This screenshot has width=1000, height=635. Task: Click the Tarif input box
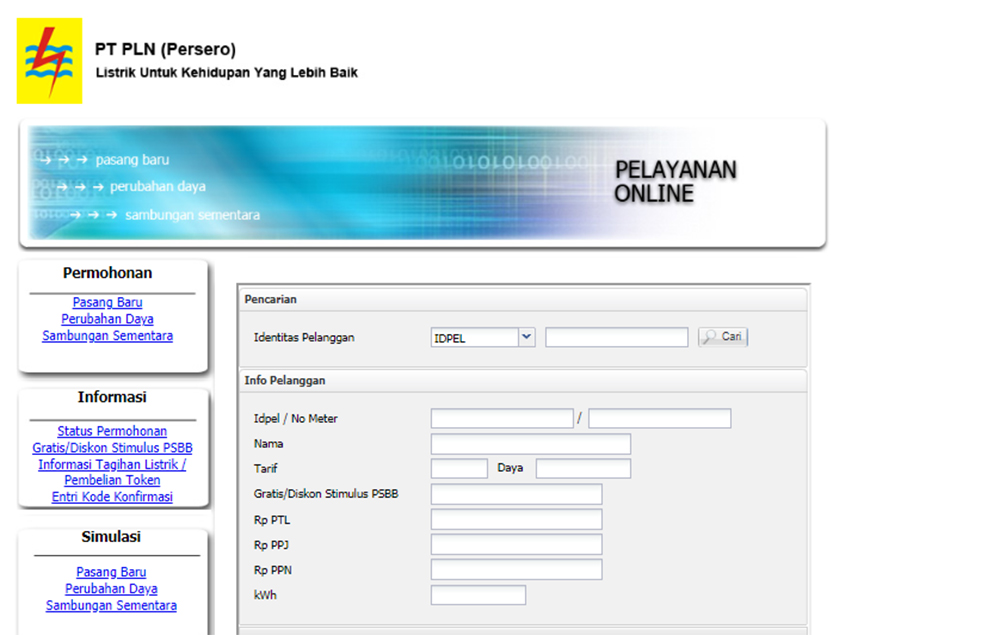pos(459,469)
